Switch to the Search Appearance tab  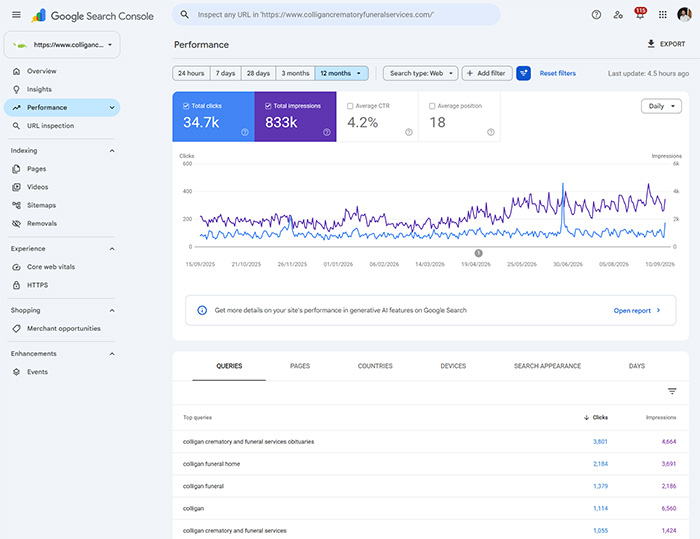tap(547, 366)
